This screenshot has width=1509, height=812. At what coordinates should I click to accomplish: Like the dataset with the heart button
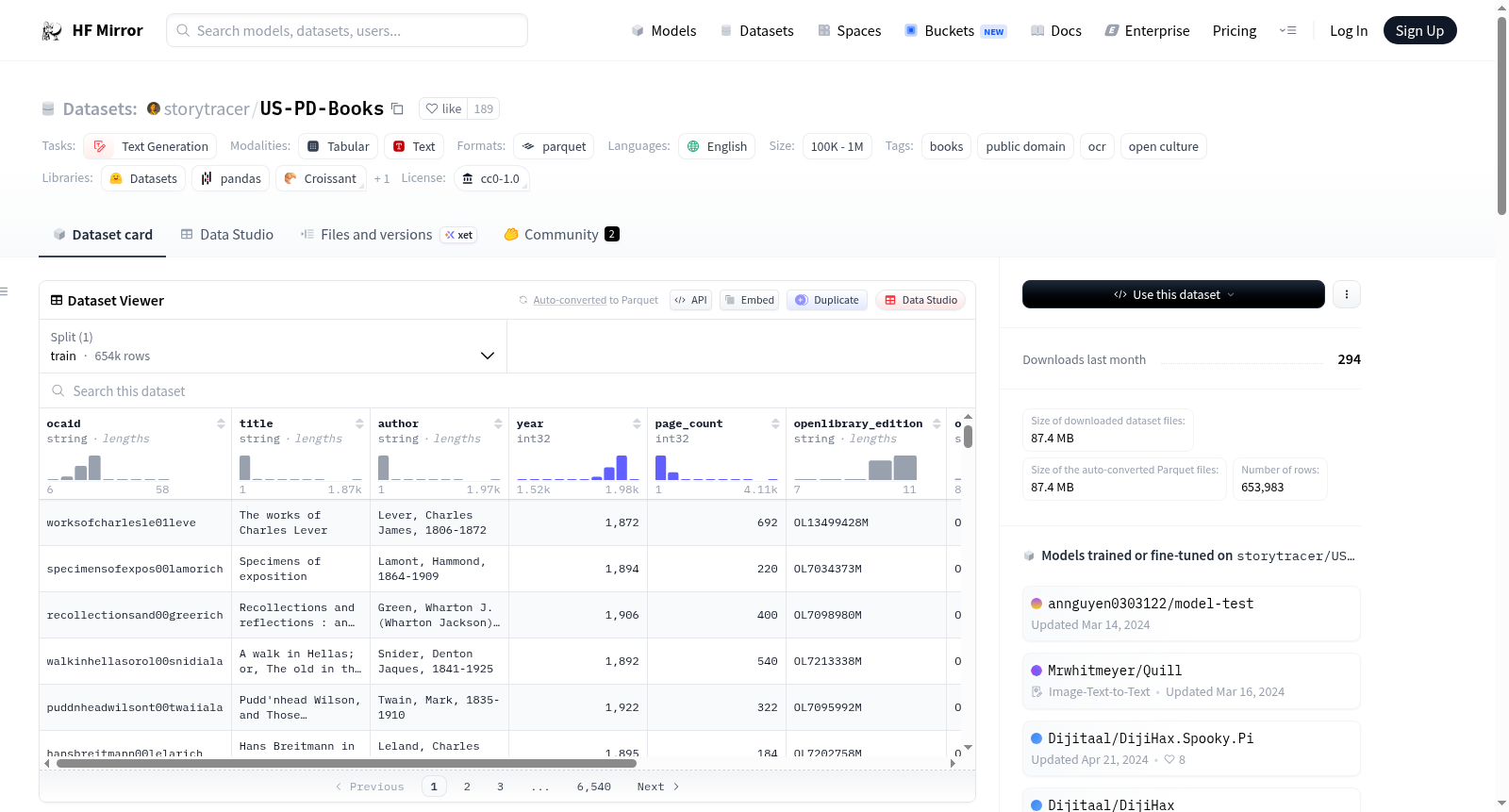(x=443, y=108)
